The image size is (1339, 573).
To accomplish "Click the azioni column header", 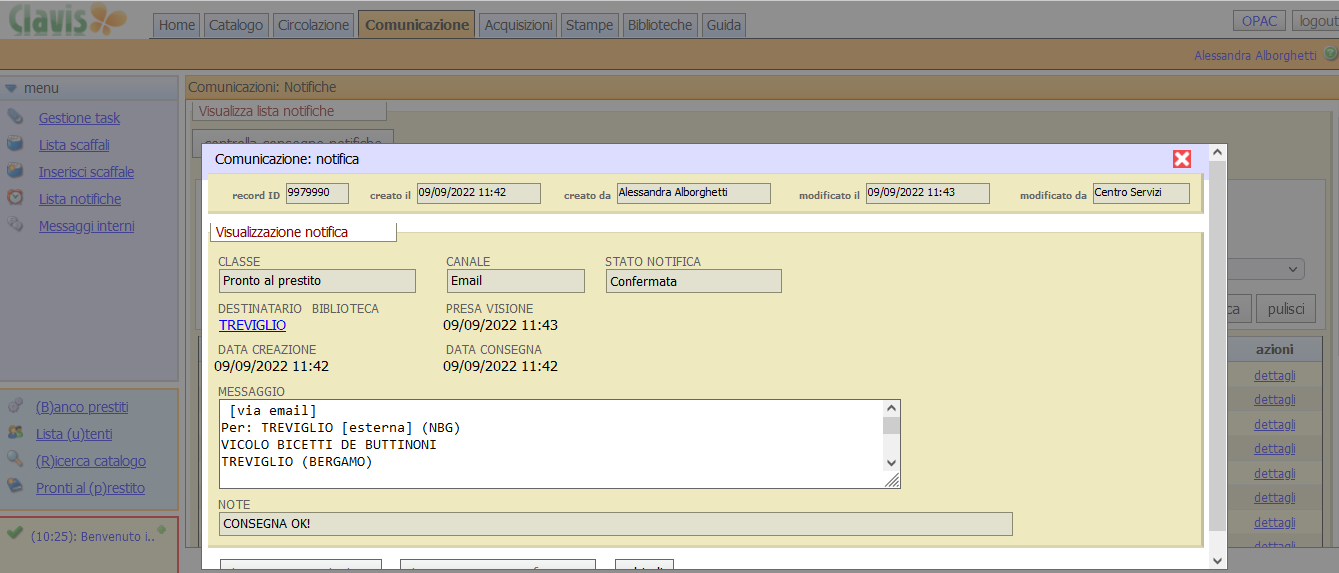I will point(1274,349).
